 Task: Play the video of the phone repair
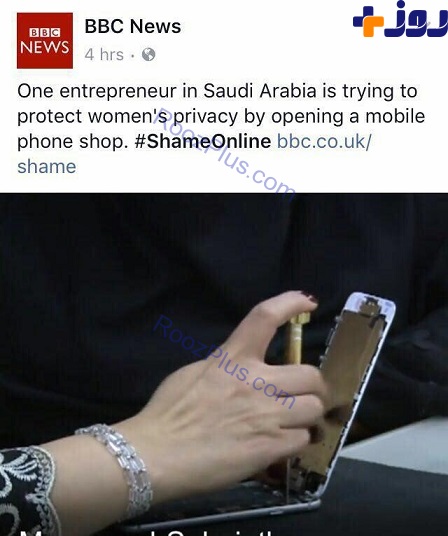[x=224, y=364]
